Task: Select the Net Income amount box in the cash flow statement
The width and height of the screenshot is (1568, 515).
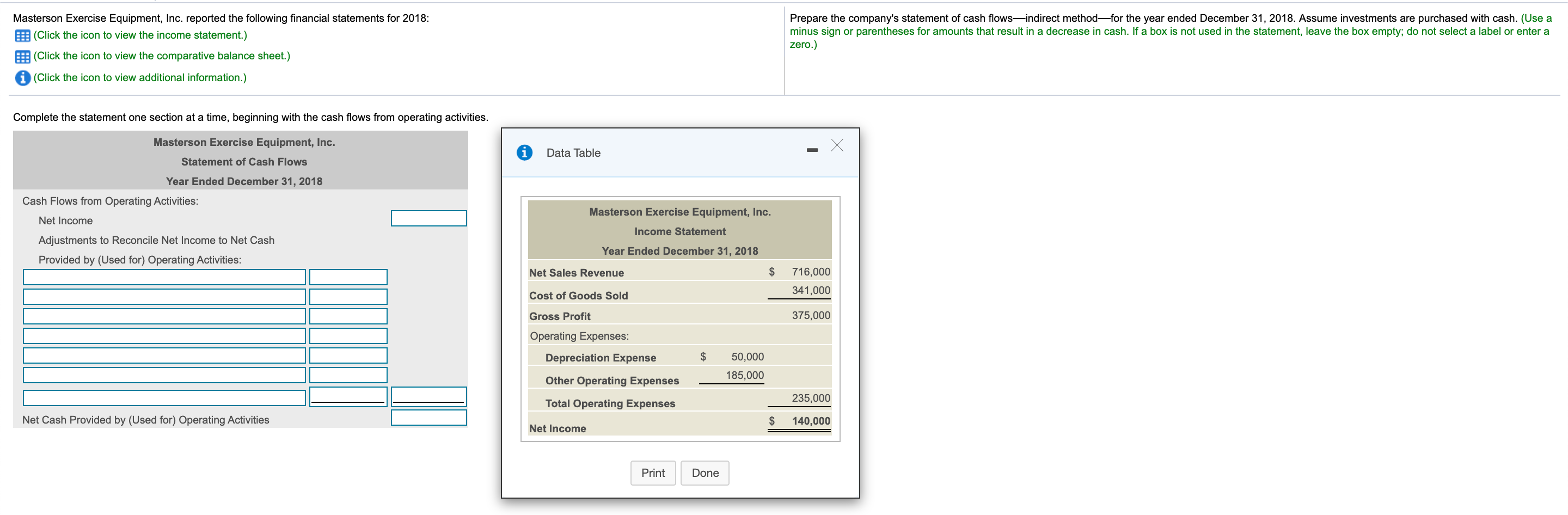Action: pyautogui.click(x=428, y=218)
